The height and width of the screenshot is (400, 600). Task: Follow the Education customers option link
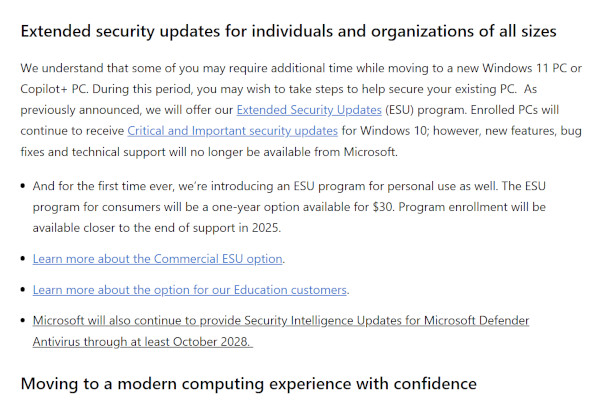(190, 290)
